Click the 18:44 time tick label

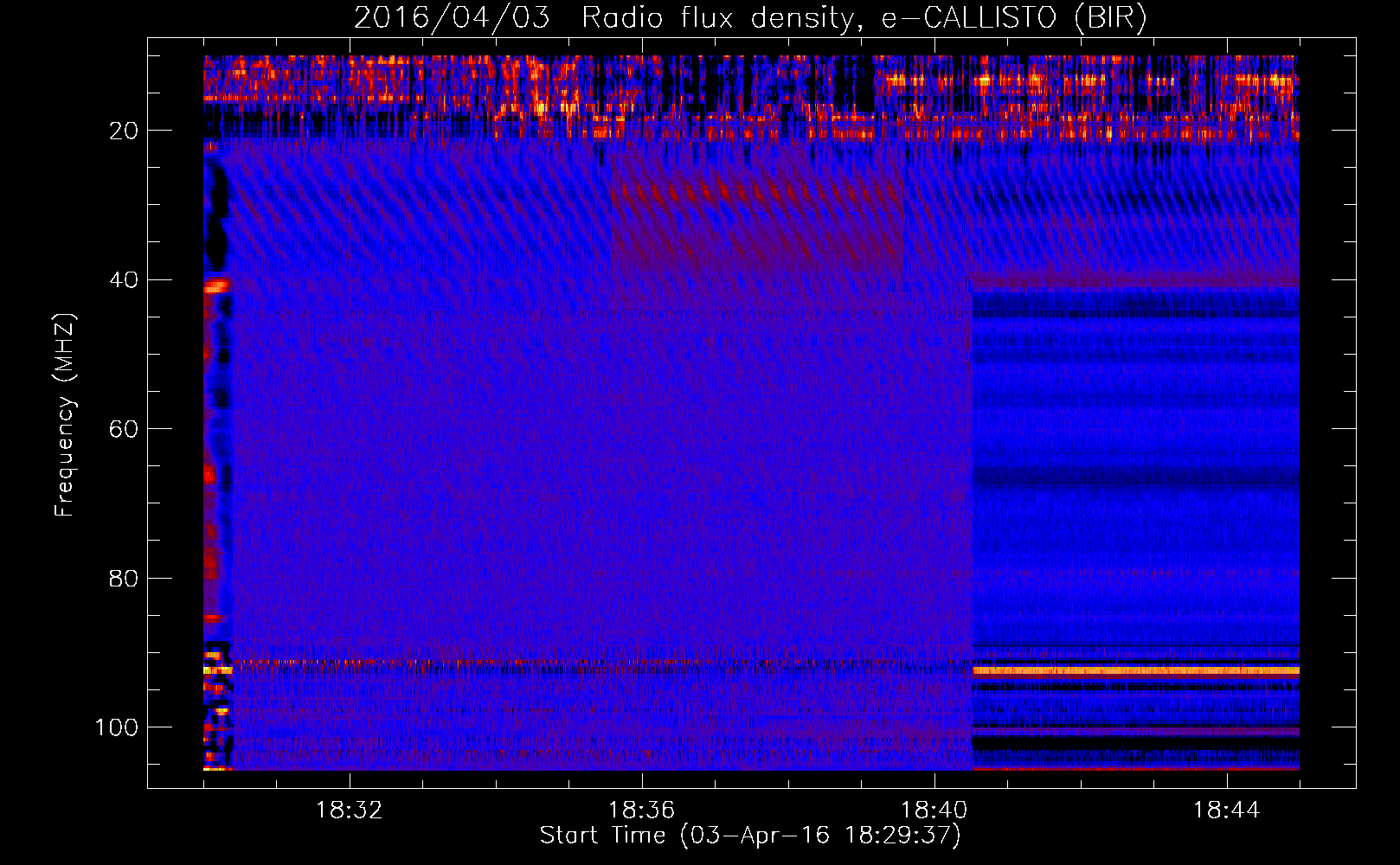click(x=1227, y=811)
